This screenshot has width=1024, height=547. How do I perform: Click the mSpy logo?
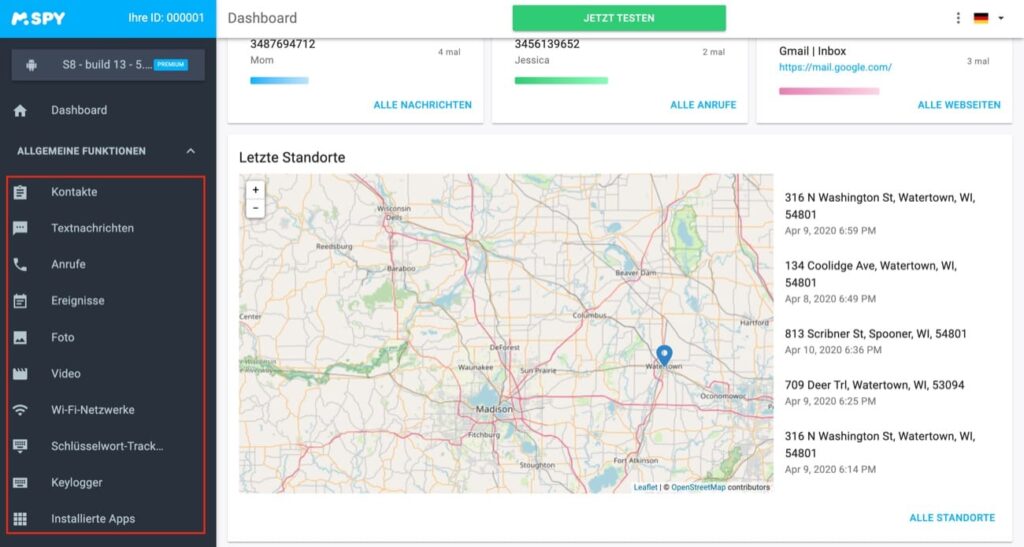coord(39,18)
